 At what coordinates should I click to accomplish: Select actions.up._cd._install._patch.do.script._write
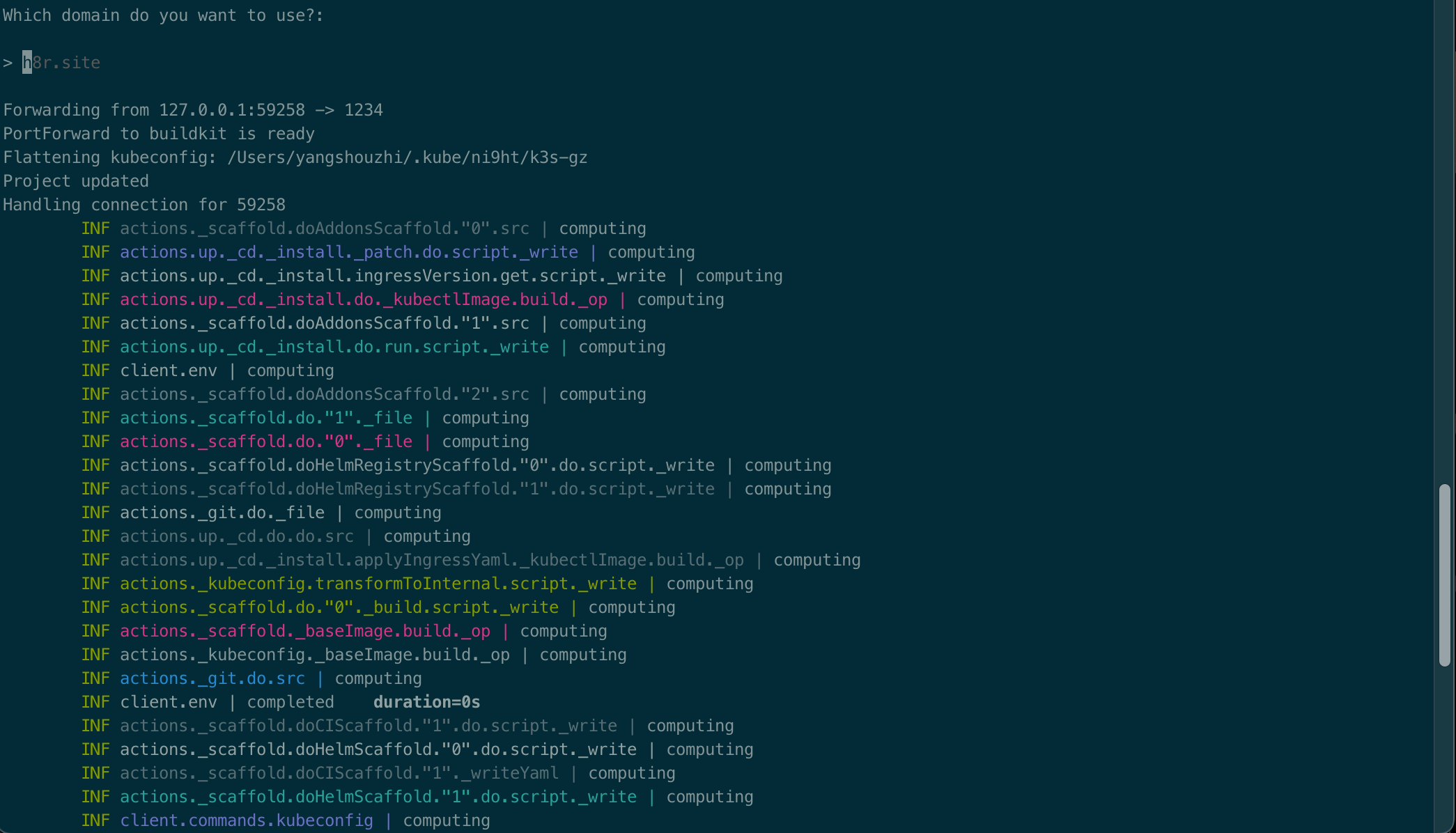coord(349,252)
